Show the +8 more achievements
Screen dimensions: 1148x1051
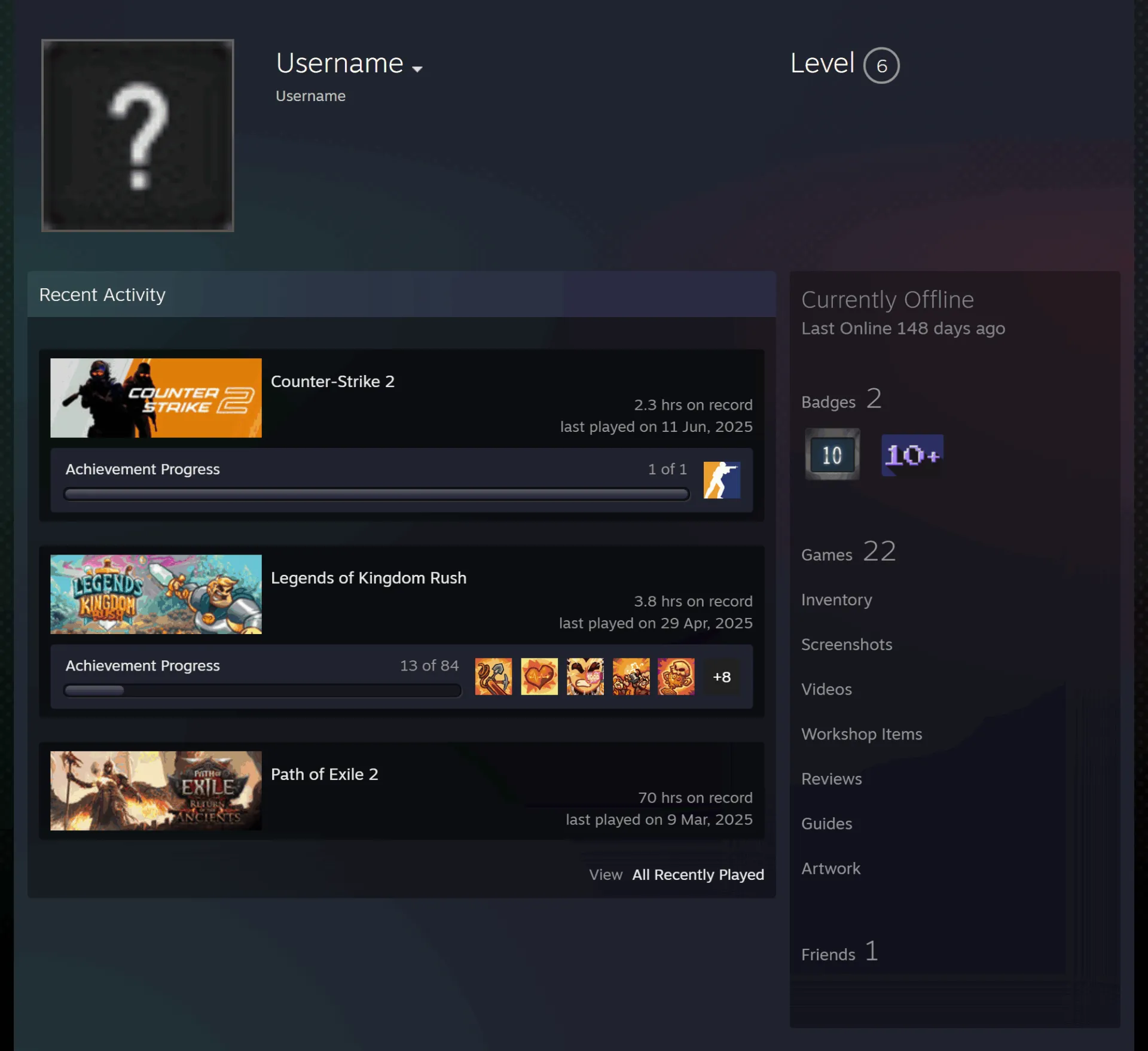click(x=722, y=677)
